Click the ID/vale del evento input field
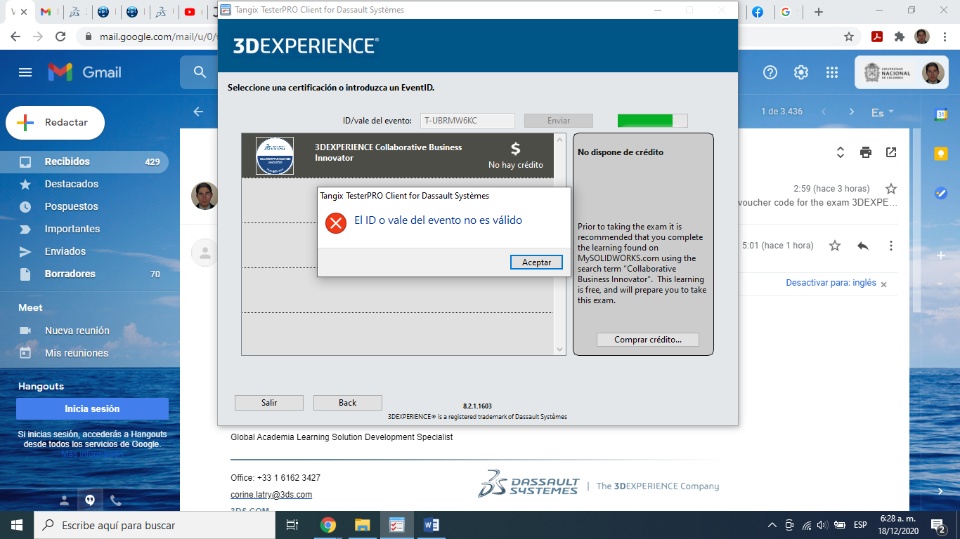Screen dimensions: 960x539 coord(467,121)
